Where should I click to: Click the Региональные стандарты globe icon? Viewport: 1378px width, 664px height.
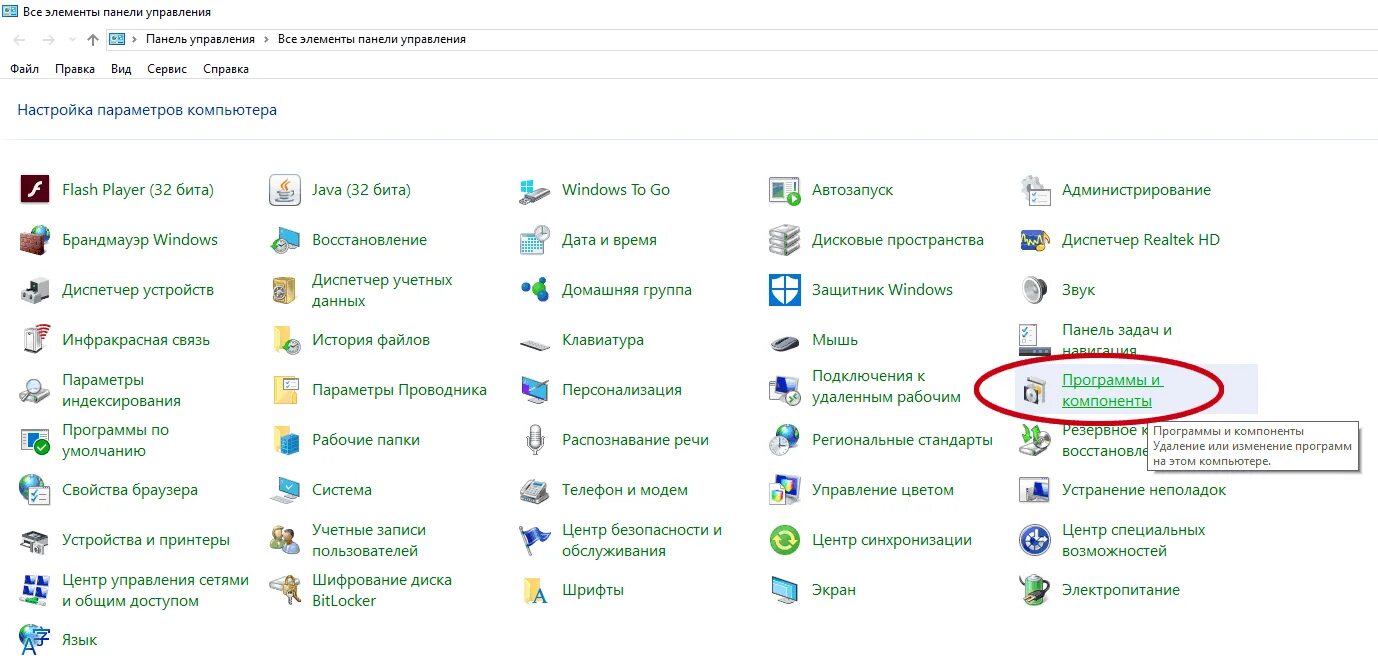(x=785, y=440)
